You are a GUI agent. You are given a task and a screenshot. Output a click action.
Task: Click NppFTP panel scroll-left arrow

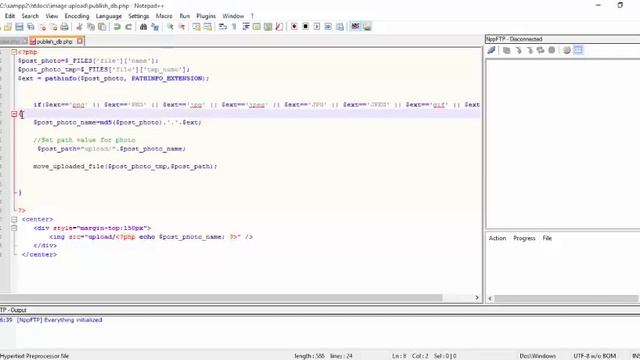(490, 298)
